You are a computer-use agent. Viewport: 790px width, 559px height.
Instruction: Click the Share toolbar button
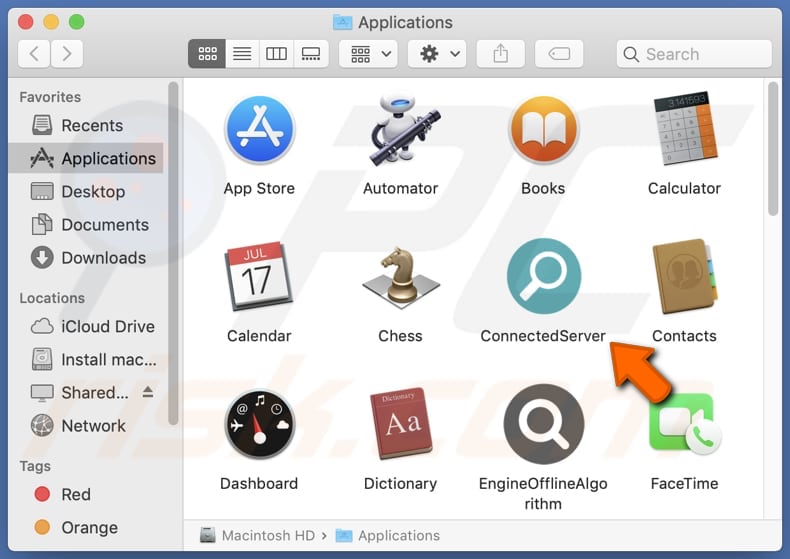[500, 53]
